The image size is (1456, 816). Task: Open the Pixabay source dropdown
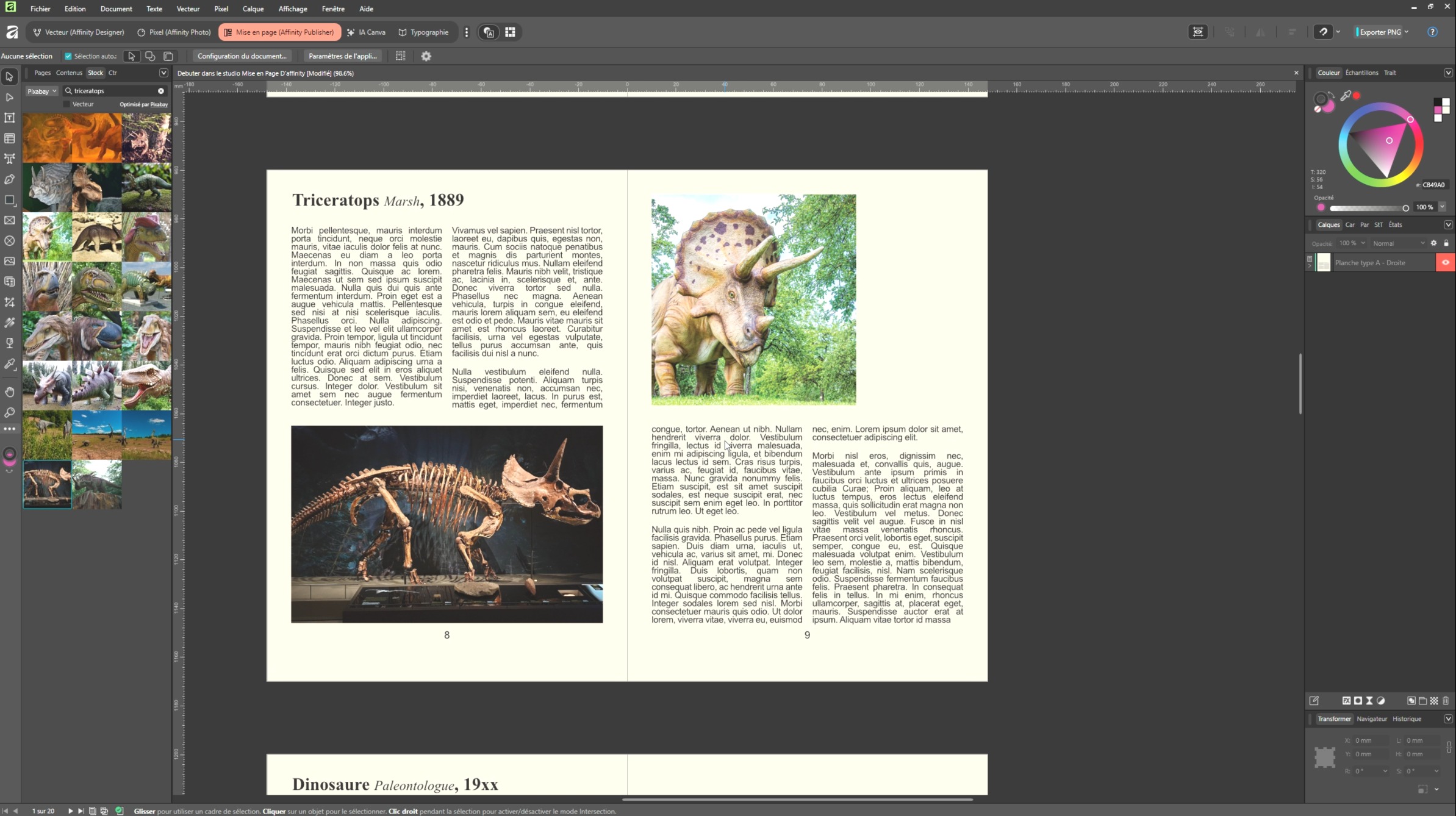[x=41, y=91]
